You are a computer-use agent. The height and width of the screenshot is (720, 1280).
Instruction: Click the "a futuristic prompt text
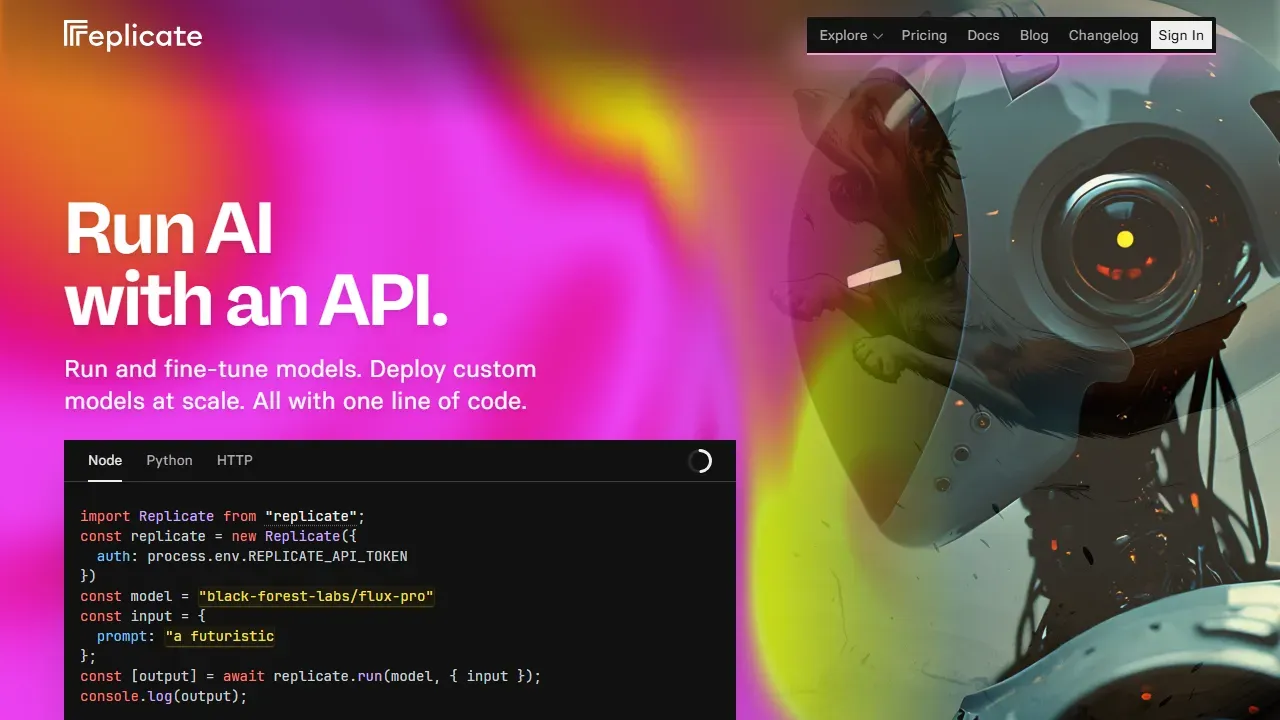click(219, 636)
